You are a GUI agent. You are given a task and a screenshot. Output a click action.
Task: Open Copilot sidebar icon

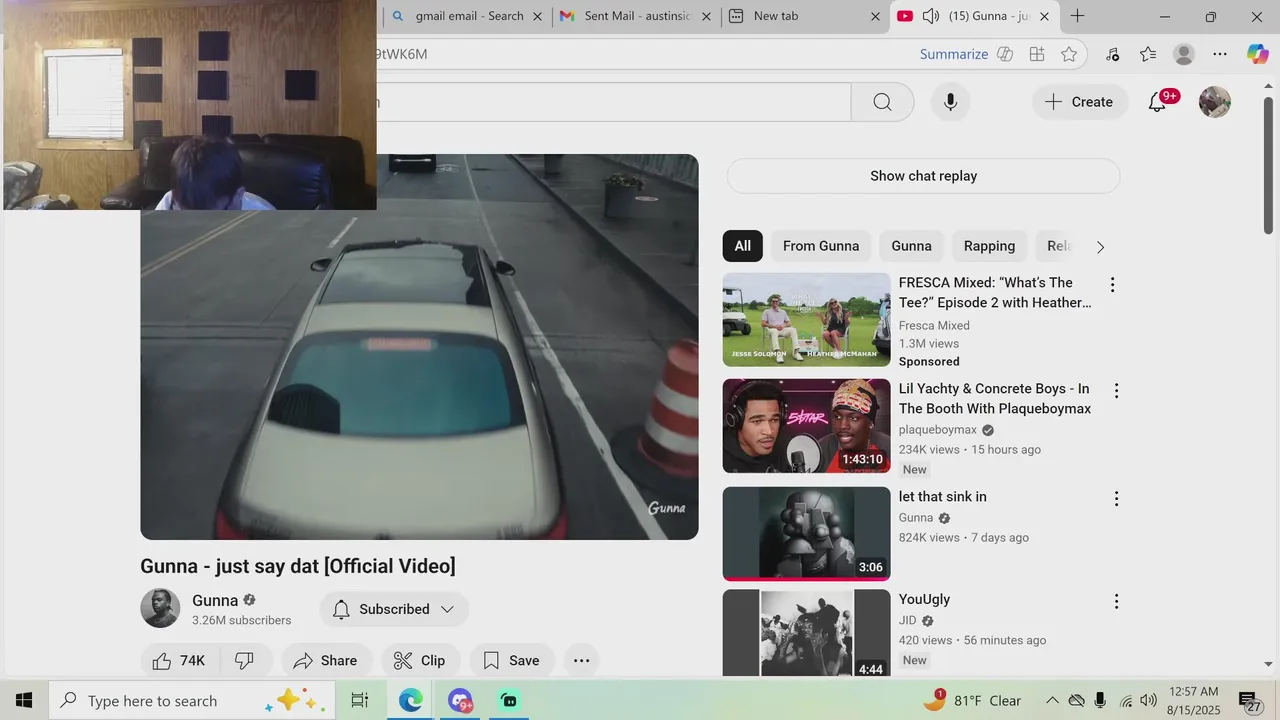click(1257, 54)
